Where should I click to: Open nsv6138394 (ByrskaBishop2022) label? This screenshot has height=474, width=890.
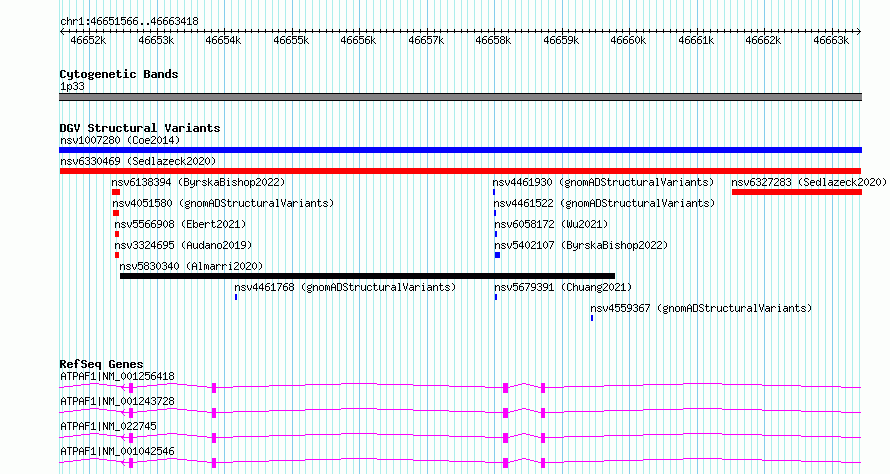point(198,182)
